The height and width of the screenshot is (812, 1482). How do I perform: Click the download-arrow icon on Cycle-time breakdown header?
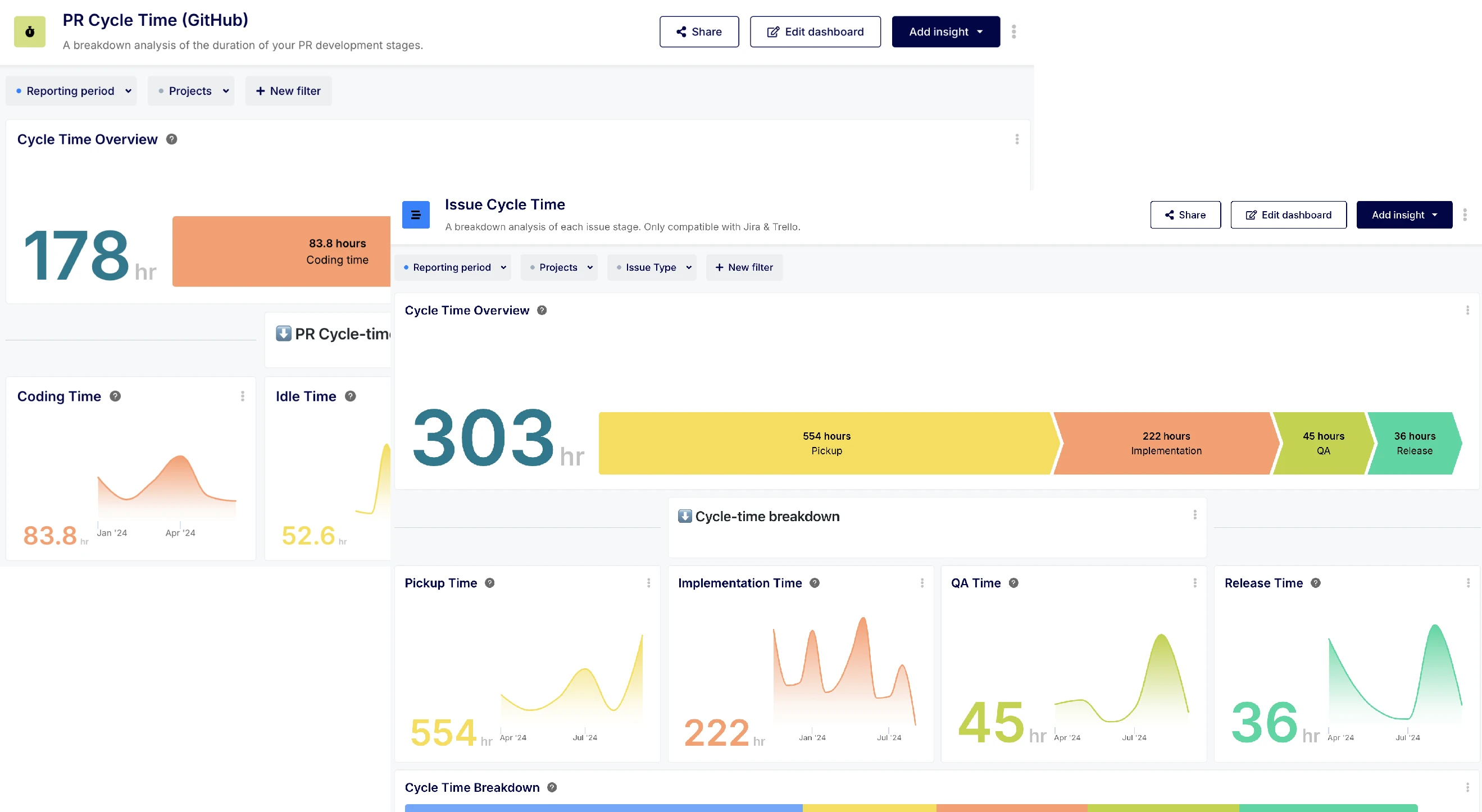point(685,516)
